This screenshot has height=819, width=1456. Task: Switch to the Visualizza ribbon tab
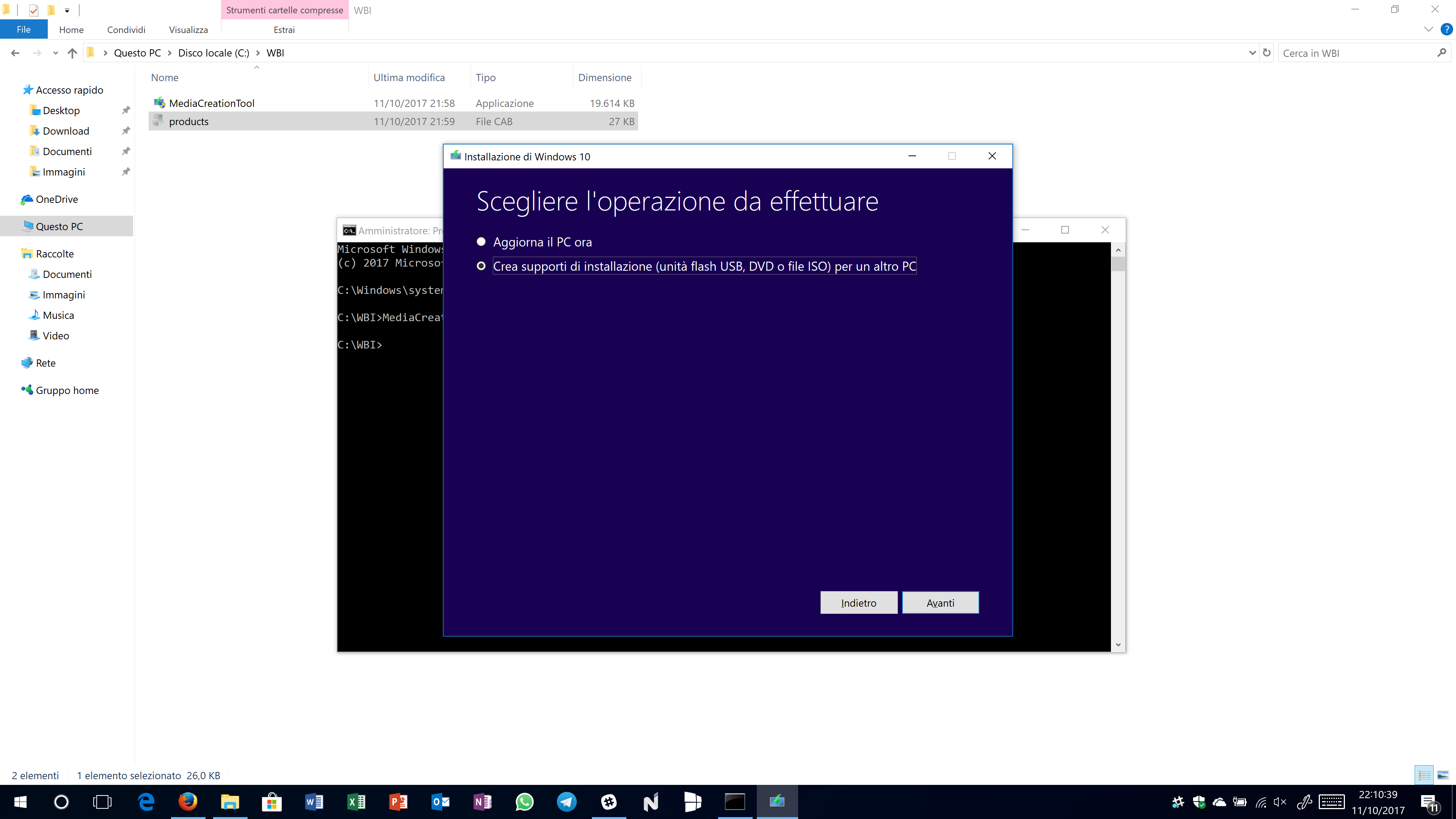coord(188,30)
